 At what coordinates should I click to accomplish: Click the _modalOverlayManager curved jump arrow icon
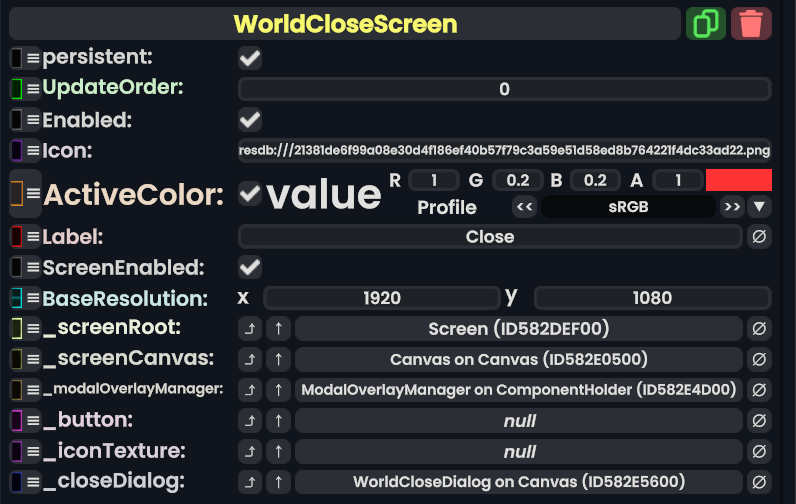tap(250, 390)
